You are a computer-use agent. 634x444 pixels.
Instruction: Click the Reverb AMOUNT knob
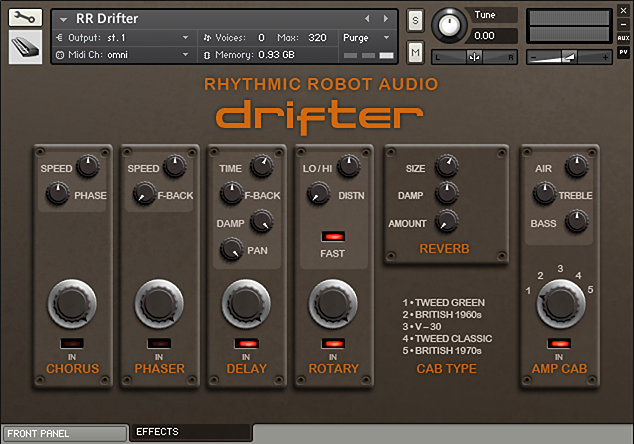[446, 221]
